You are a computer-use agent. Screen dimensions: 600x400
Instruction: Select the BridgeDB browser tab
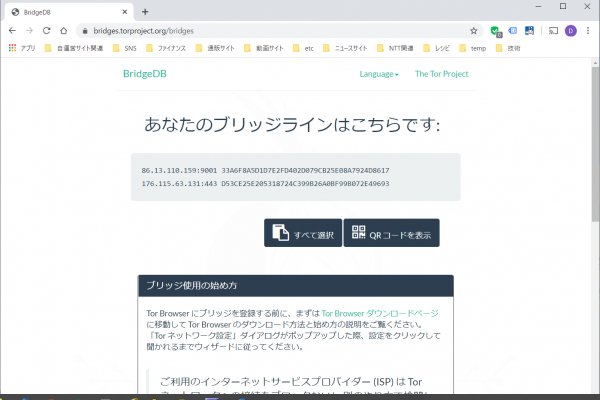coord(65,11)
